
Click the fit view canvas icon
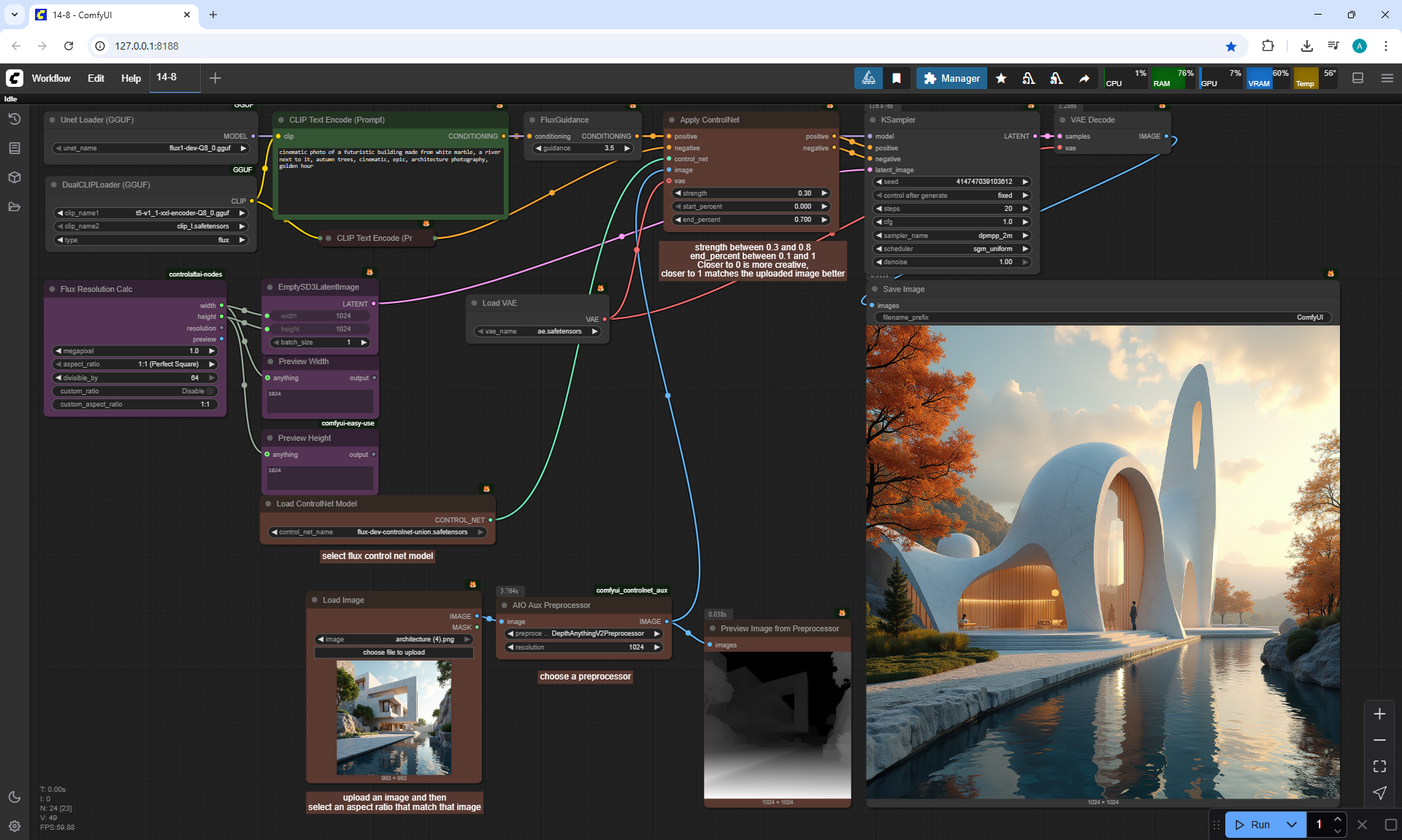1379,766
